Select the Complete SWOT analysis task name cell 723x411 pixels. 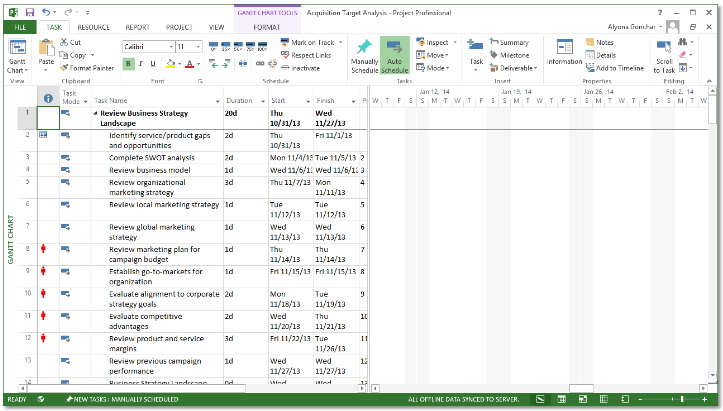point(152,157)
